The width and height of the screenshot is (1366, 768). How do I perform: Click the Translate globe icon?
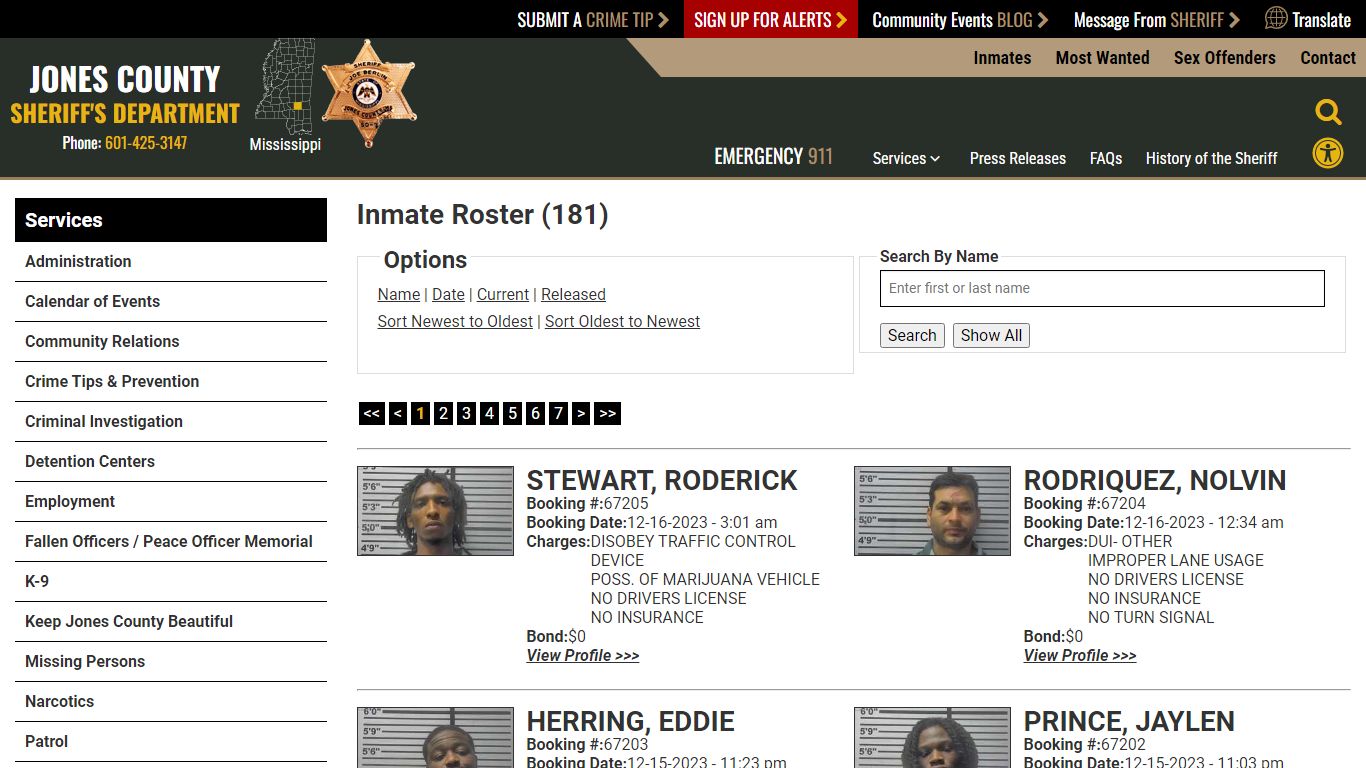[x=1276, y=18]
